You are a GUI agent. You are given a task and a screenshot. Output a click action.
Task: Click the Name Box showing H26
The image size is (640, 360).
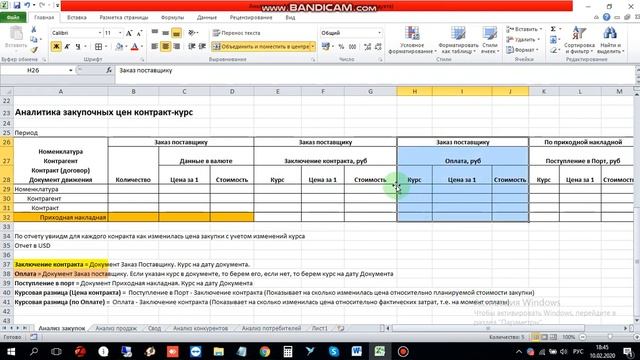[33, 70]
